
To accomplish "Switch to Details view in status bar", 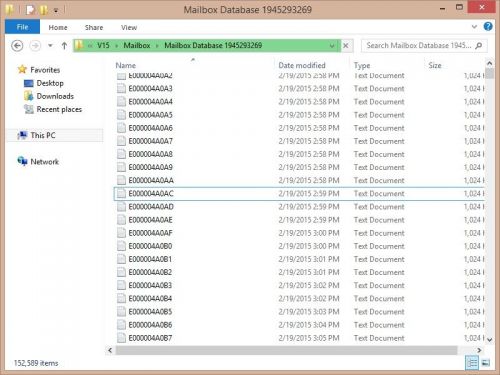I will [472, 363].
